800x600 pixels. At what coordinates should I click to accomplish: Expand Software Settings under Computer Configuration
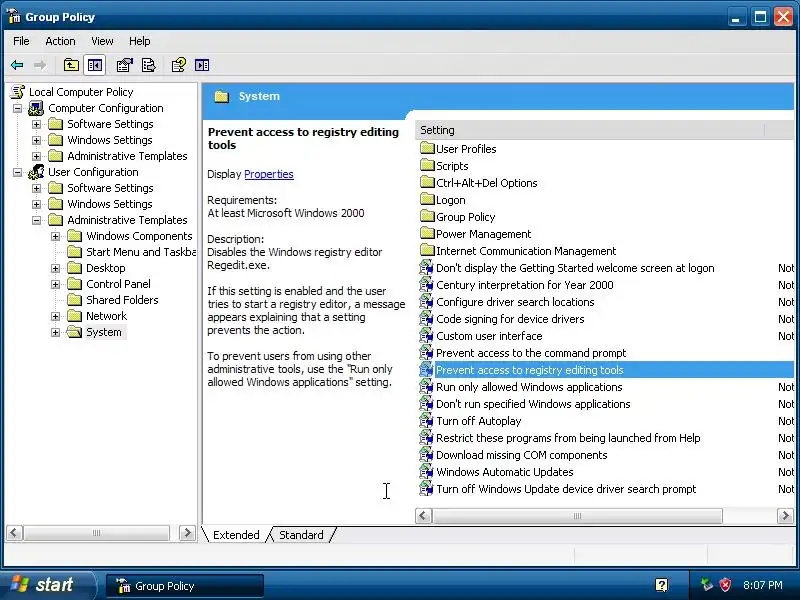(36, 124)
